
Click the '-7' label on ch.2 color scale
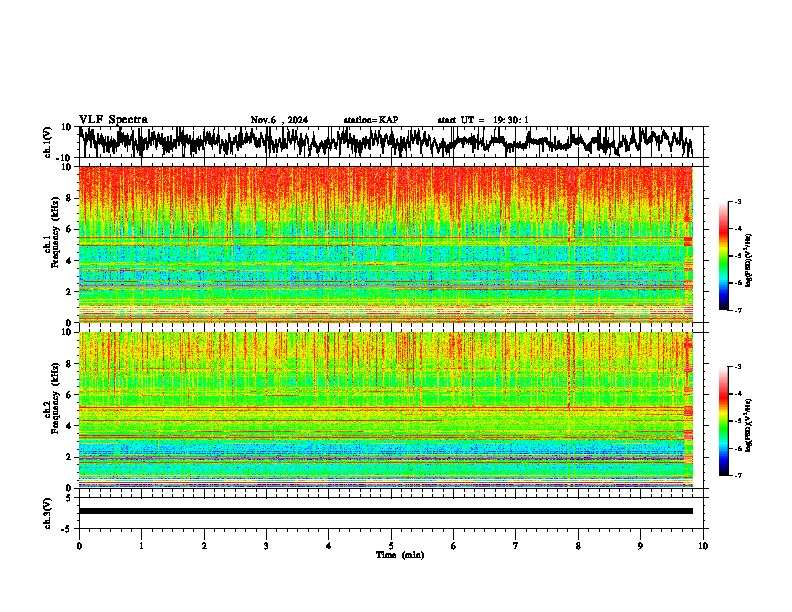(738, 475)
